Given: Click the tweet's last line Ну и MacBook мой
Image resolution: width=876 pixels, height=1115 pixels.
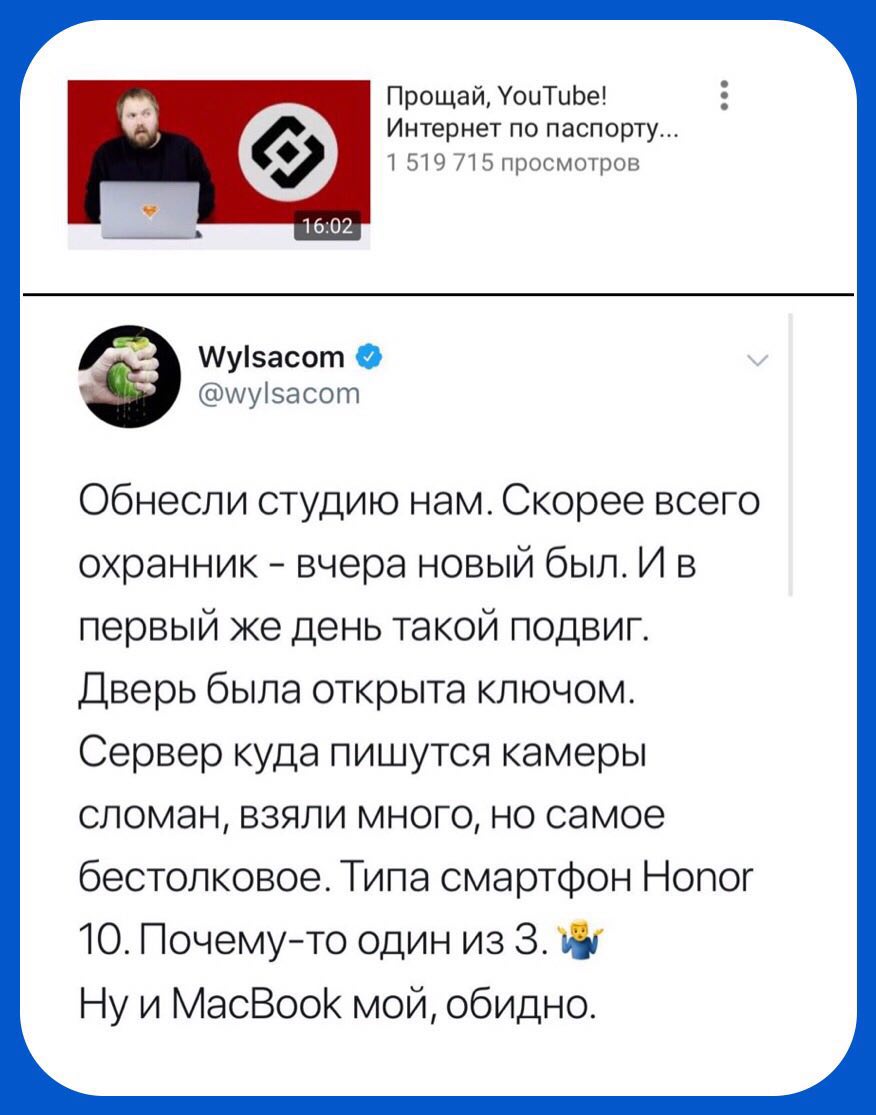Looking at the screenshot, I should (334, 1002).
